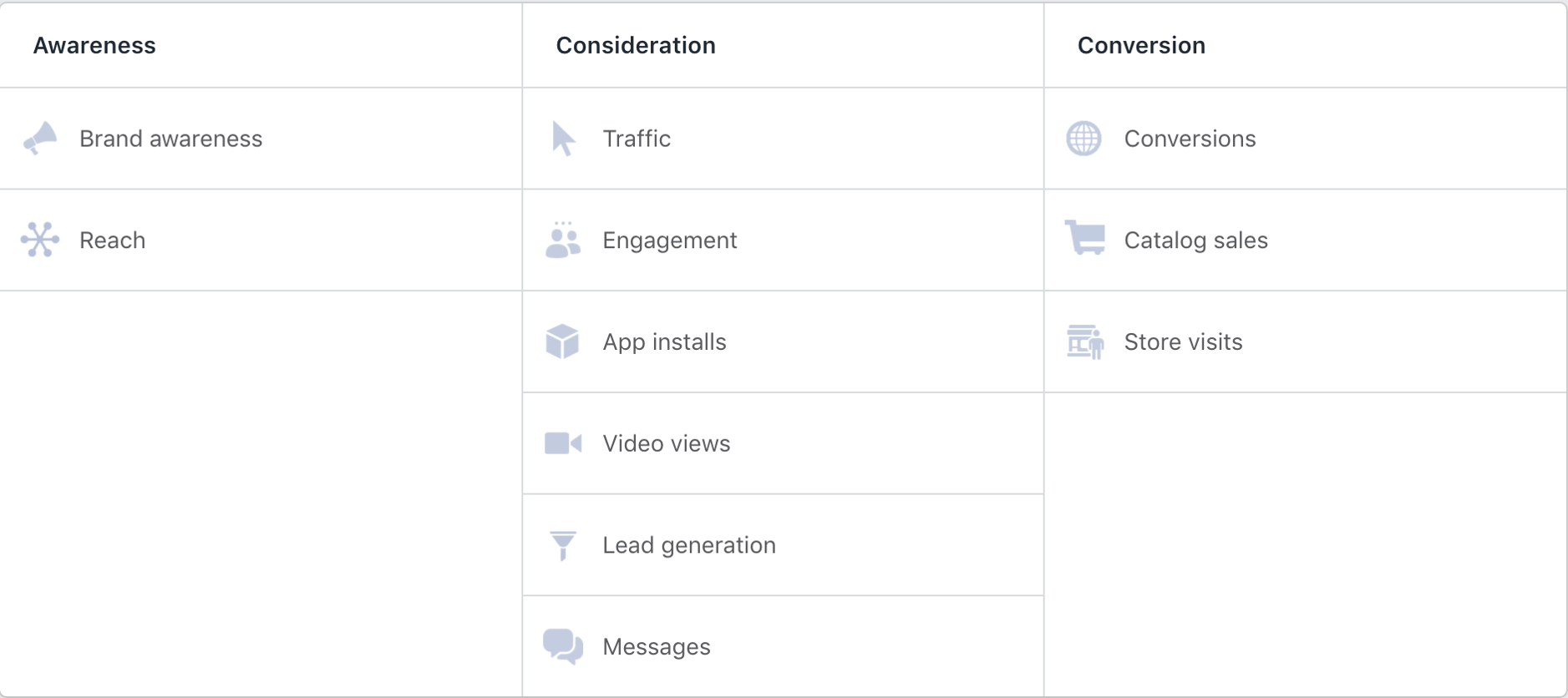Click the Engagement people icon
Viewport: 1568px width, 698px height.
[x=563, y=240]
